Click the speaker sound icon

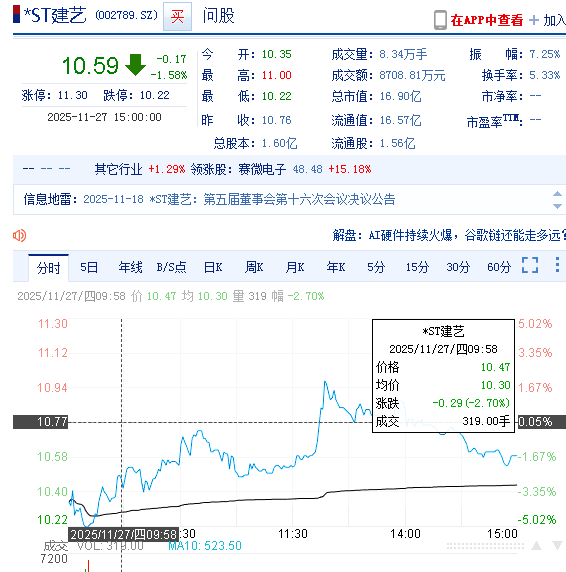(19, 236)
